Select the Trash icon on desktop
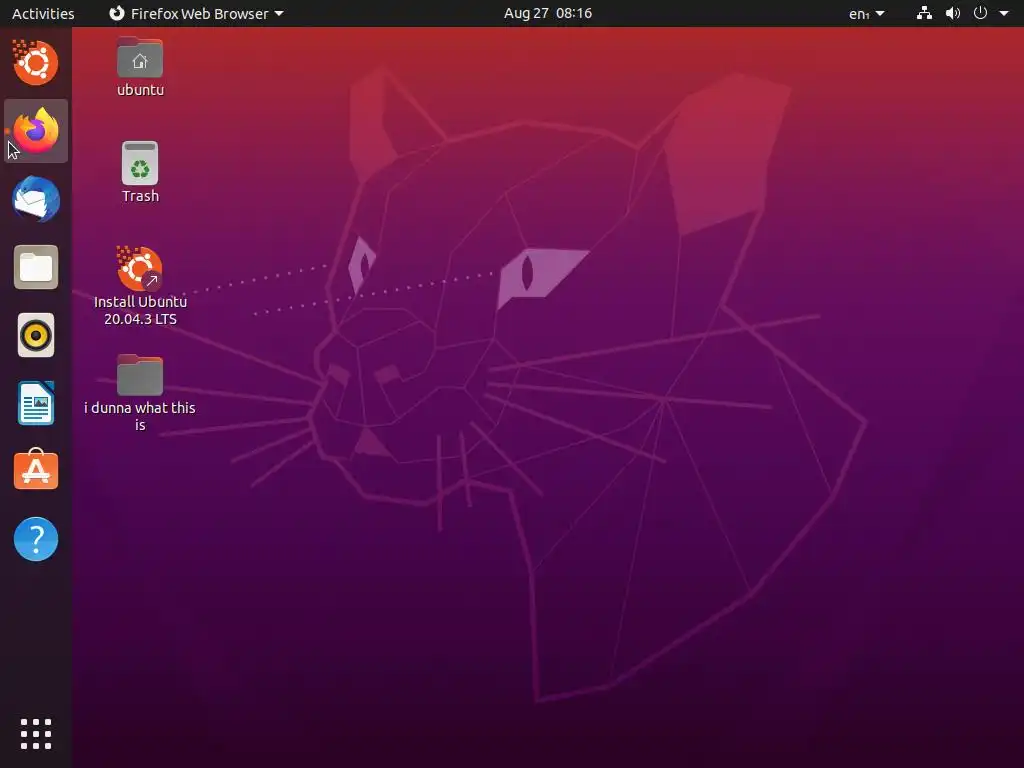The width and height of the screenshot is (1024, 768). pos(140,172)
